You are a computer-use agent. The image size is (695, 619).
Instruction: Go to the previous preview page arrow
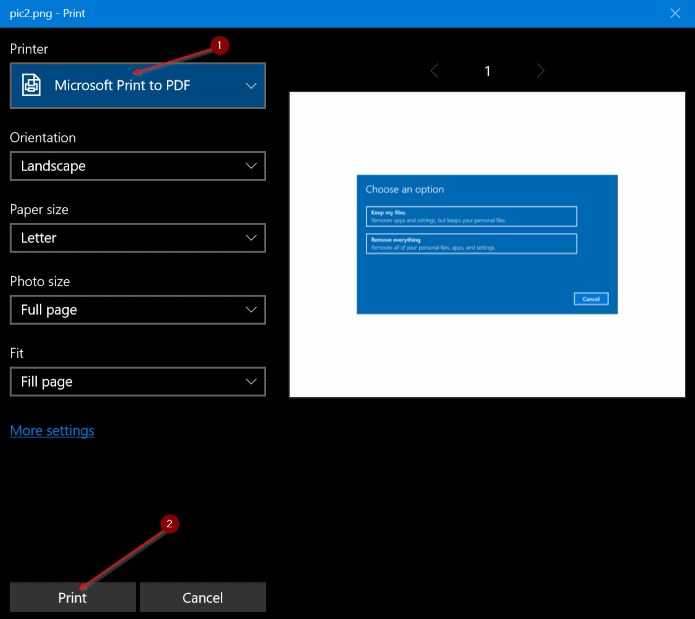(435, 71)
